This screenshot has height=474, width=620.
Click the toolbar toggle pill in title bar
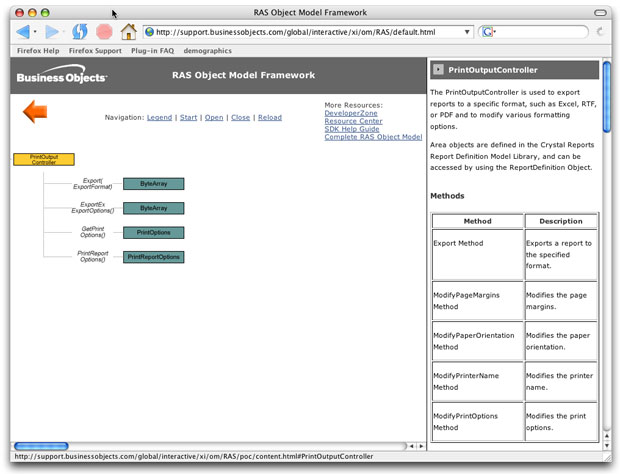pyautogui.click(x=600, y=13)
